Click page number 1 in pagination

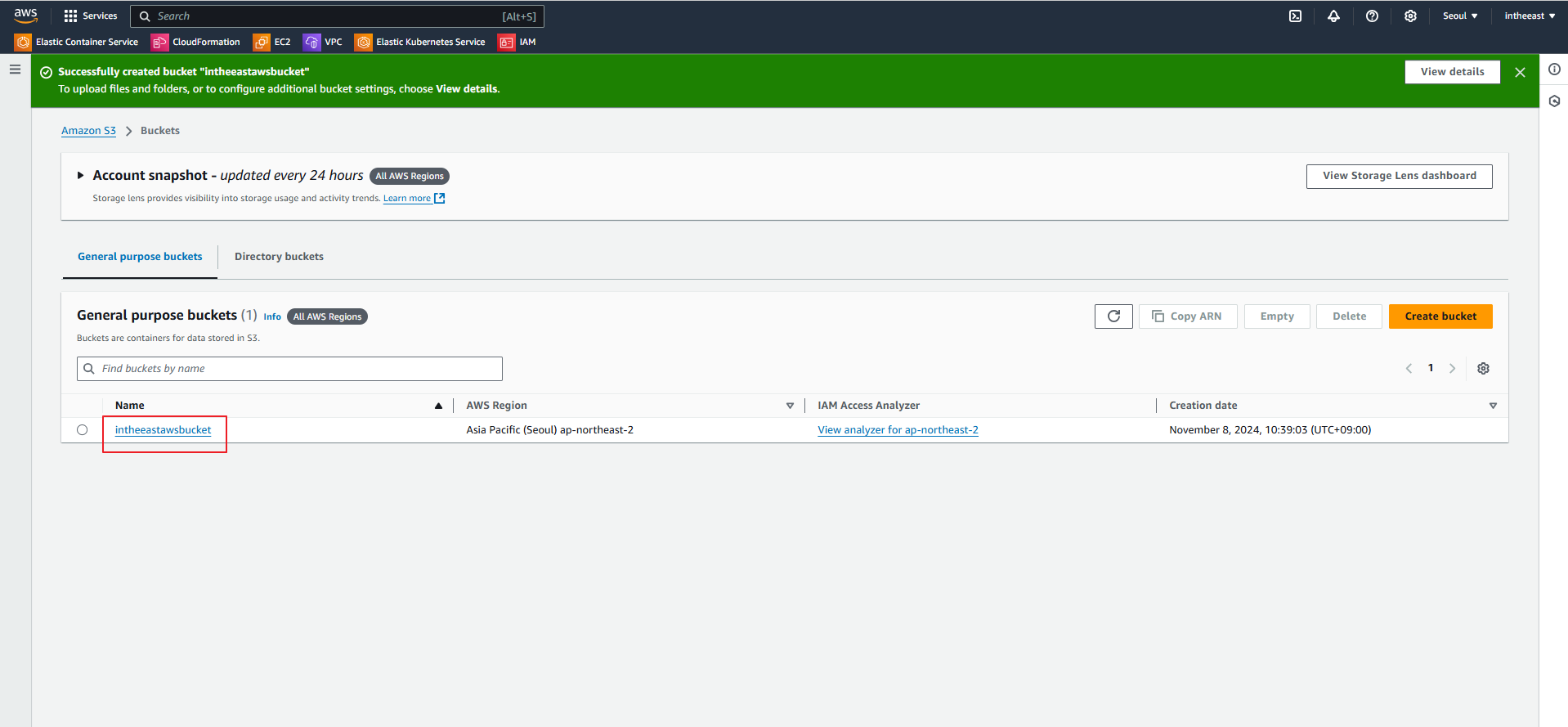click(x=1431, y=368)
